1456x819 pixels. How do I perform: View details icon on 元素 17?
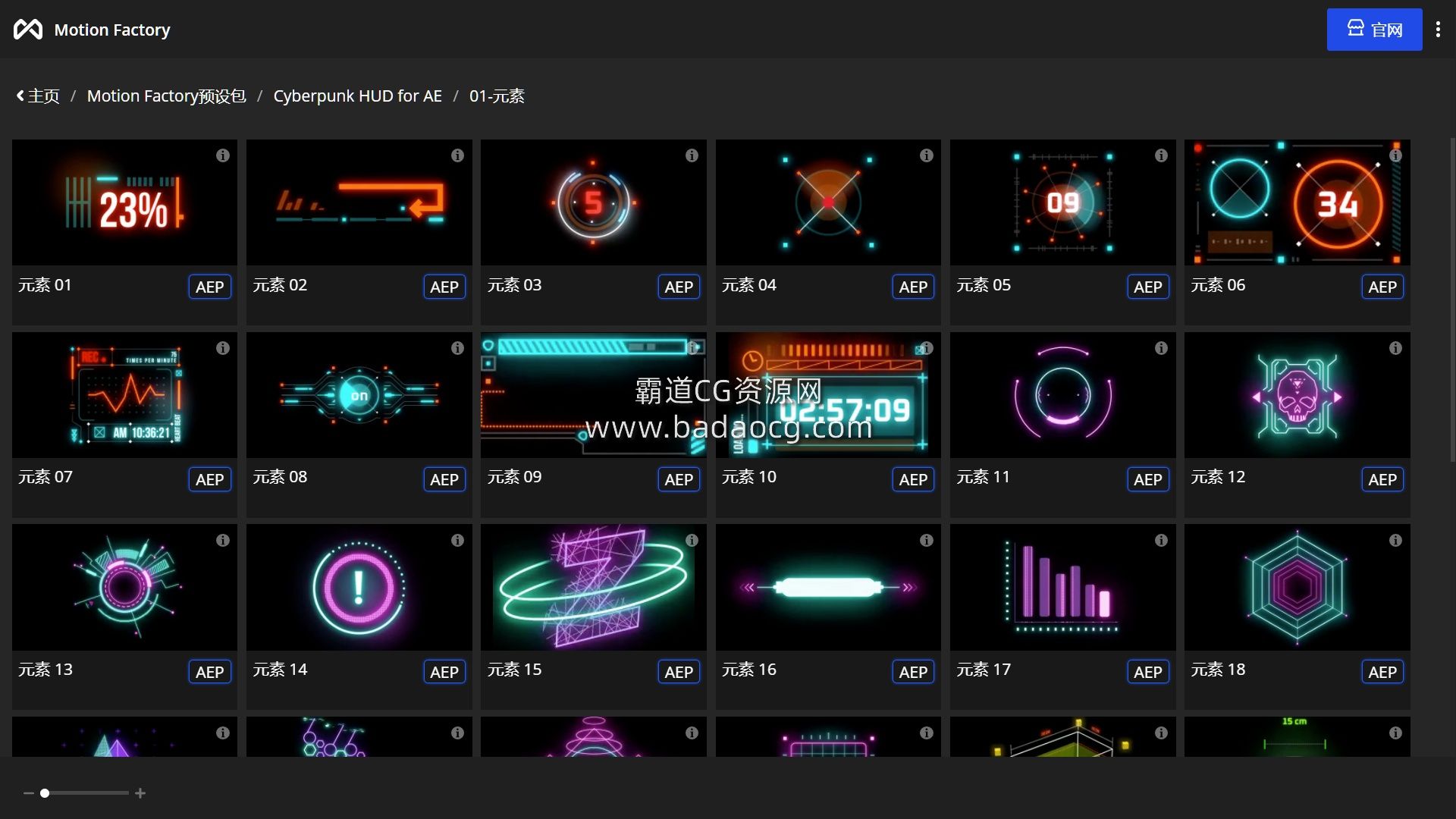(x=1161, y=541)
